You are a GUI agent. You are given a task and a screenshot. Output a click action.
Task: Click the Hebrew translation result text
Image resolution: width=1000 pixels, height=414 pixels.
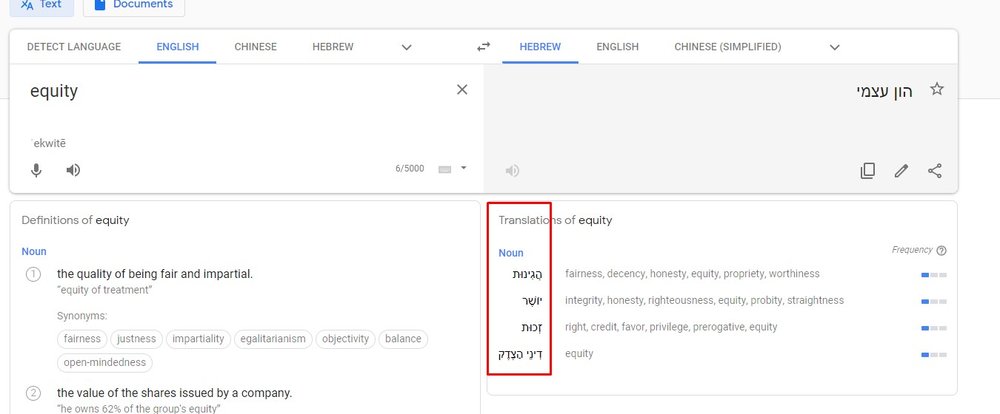[x=884, y=91]
